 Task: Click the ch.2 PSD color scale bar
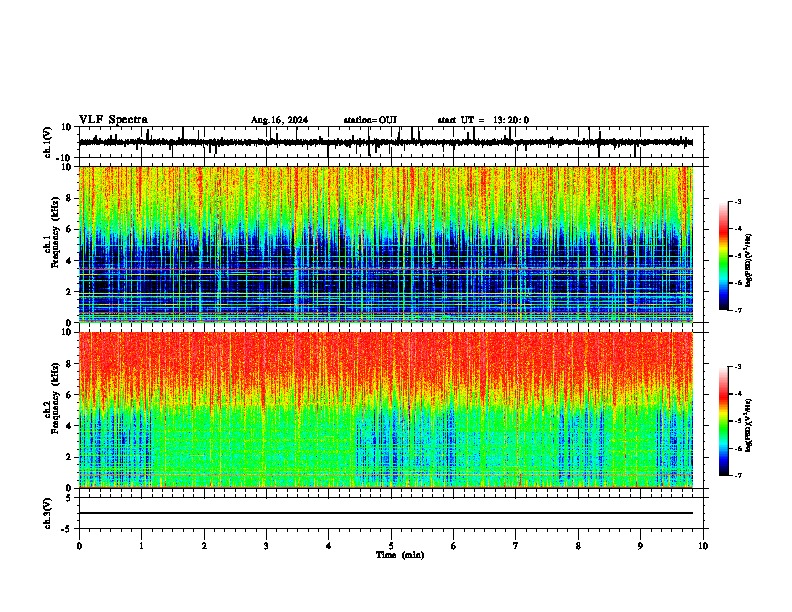pos(724,421)
